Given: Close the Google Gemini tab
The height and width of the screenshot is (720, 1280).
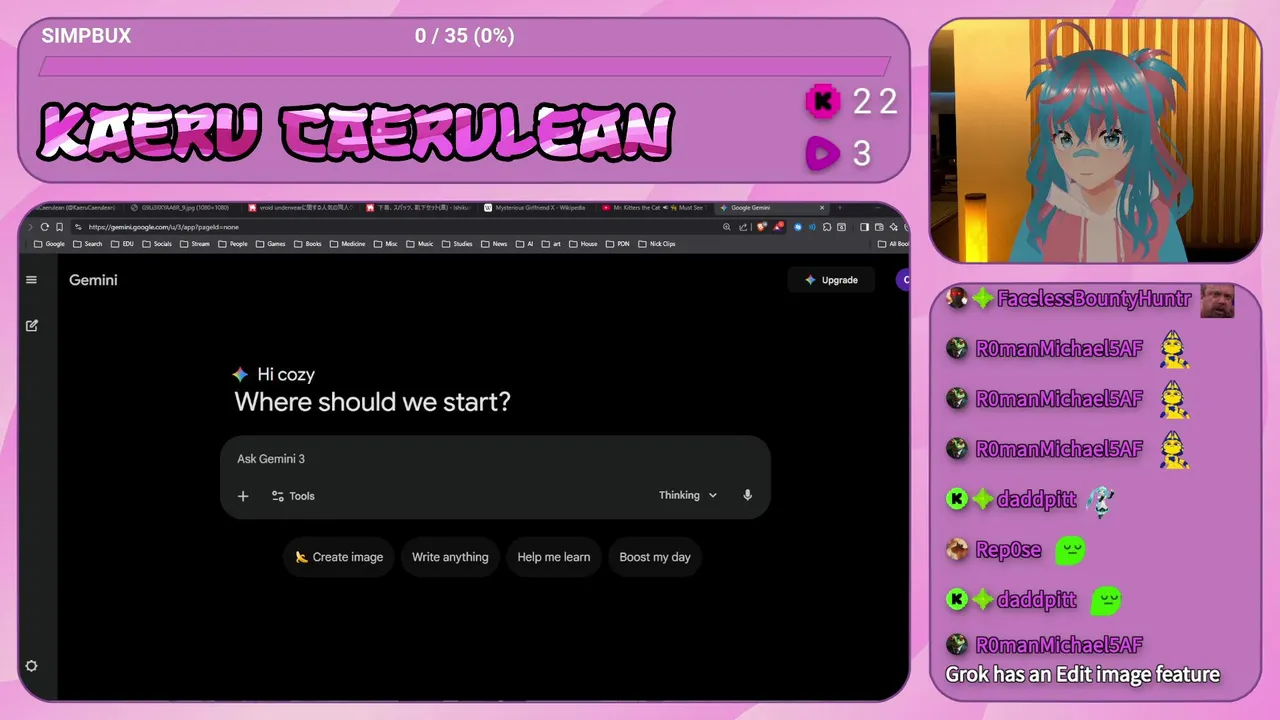Looking at the screenshot, I should click(x=822, y=208).
